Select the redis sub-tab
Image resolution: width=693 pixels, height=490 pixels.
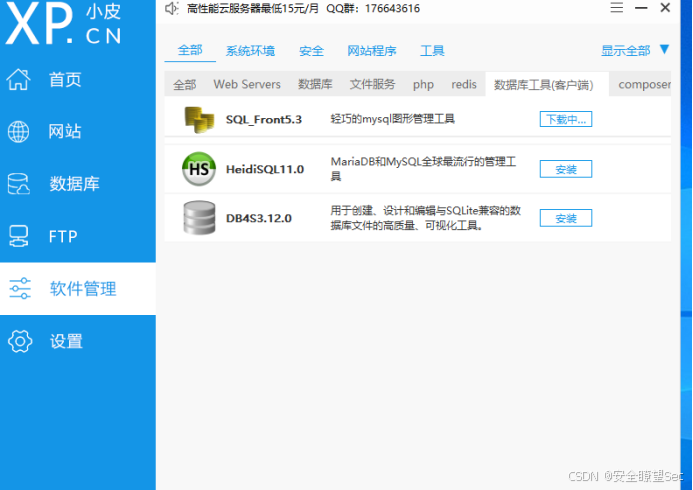point(464,84)
